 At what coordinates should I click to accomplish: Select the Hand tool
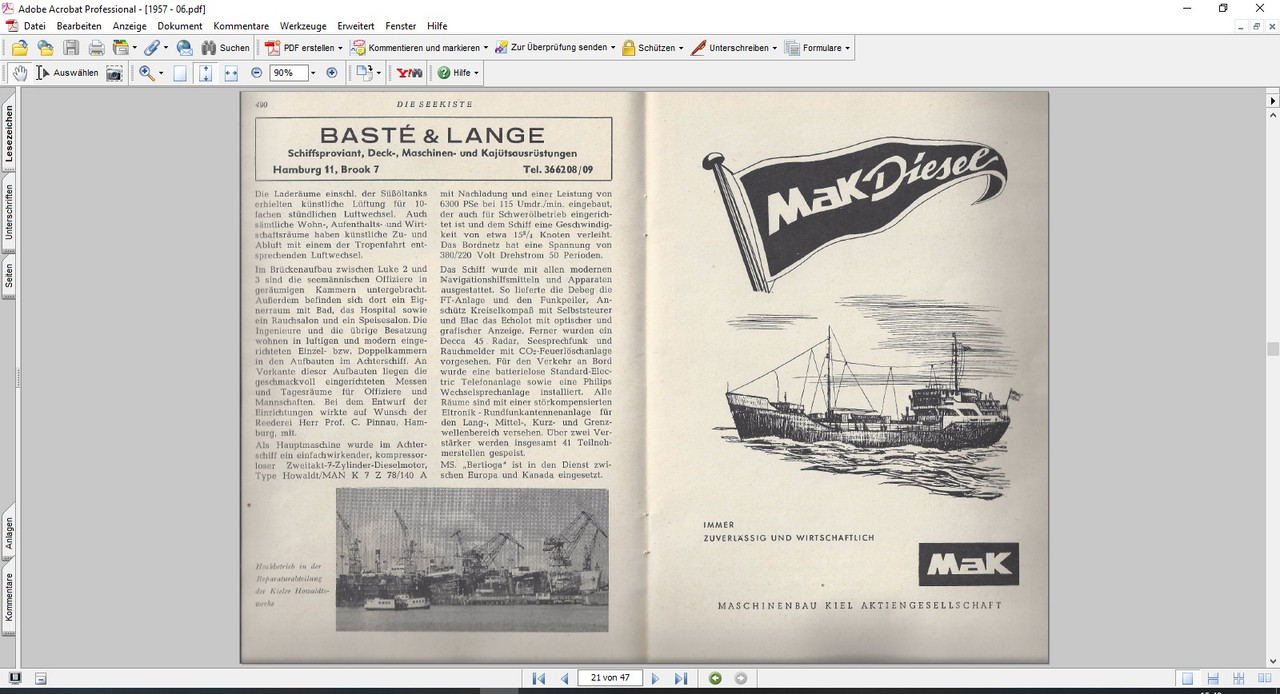(20, 73)
